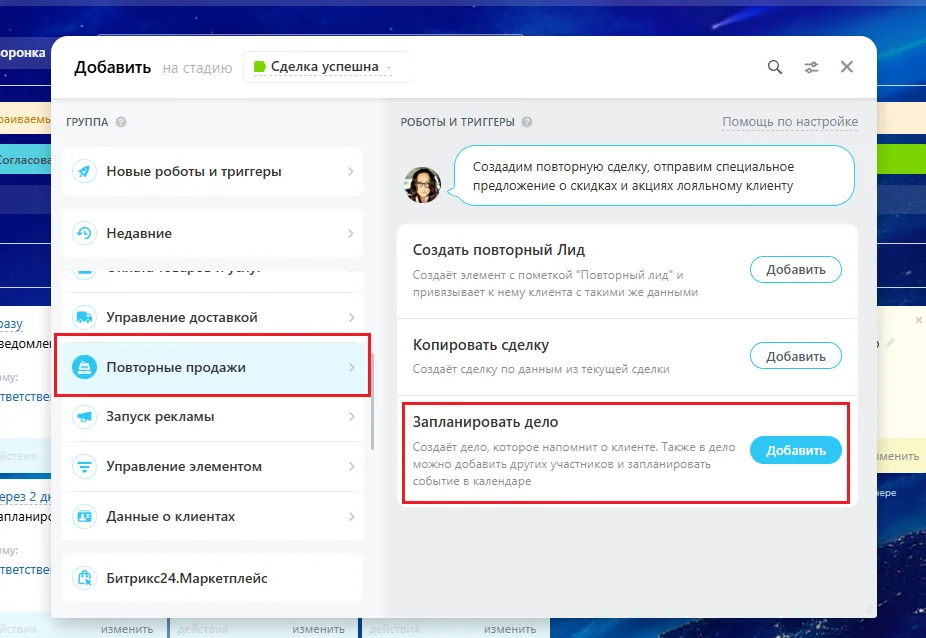
Task: Select the Запуск рекламы group
Action: tap(213, 417)
